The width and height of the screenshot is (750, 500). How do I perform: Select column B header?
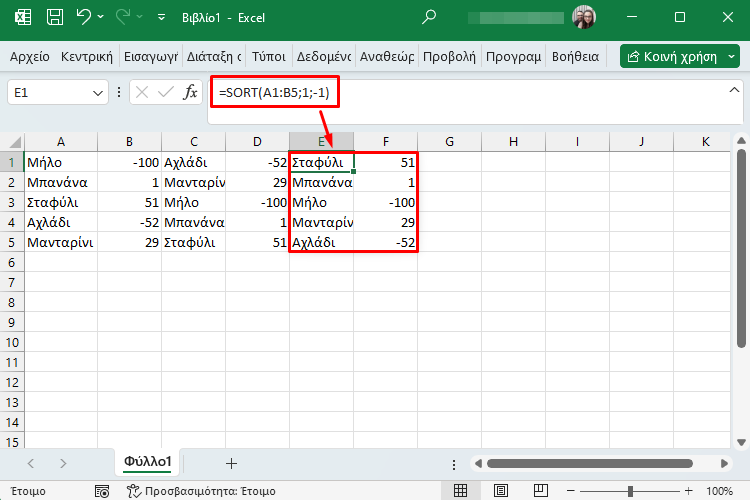(129, 142)
